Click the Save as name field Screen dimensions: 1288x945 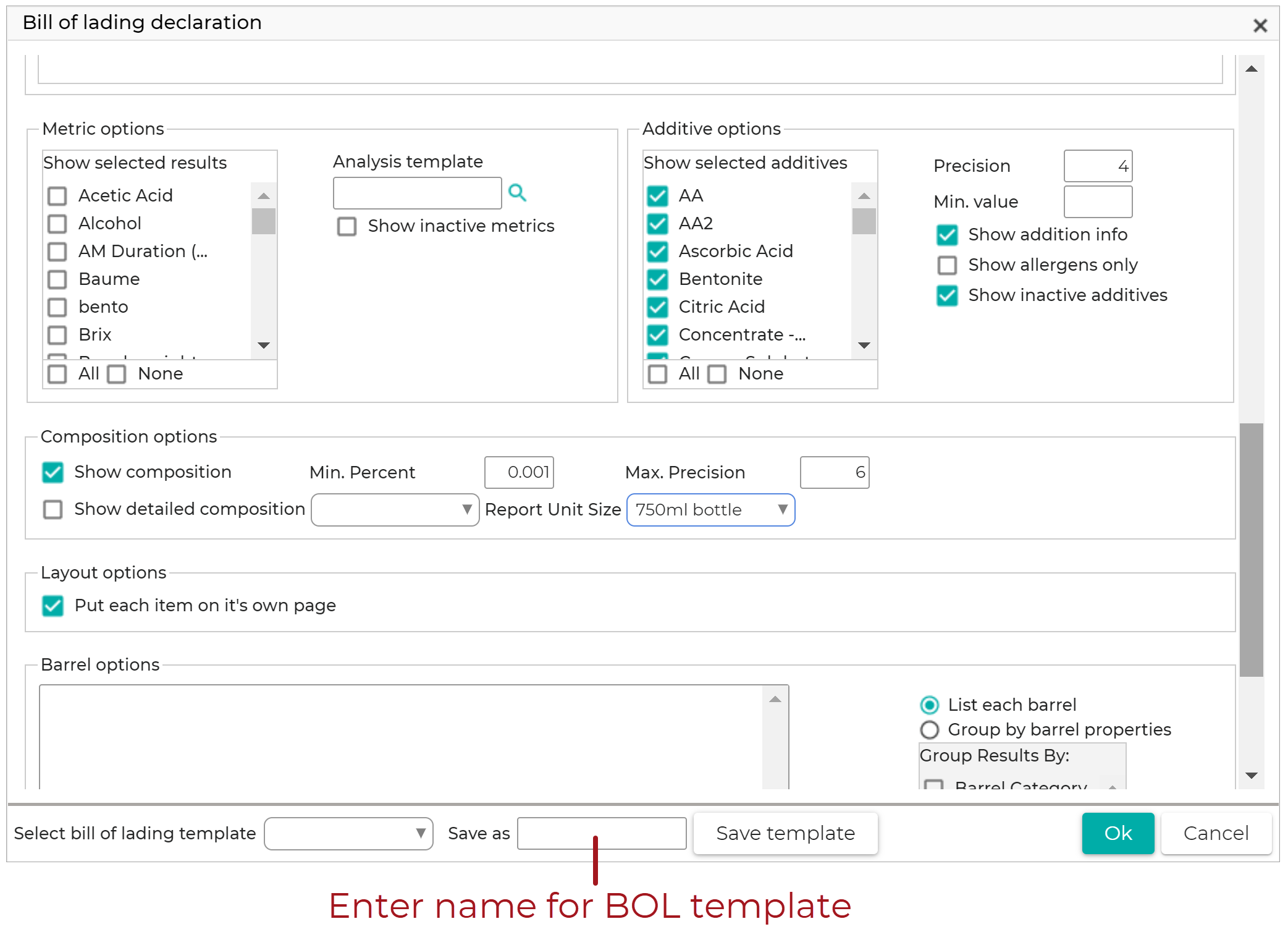(602, 834)
